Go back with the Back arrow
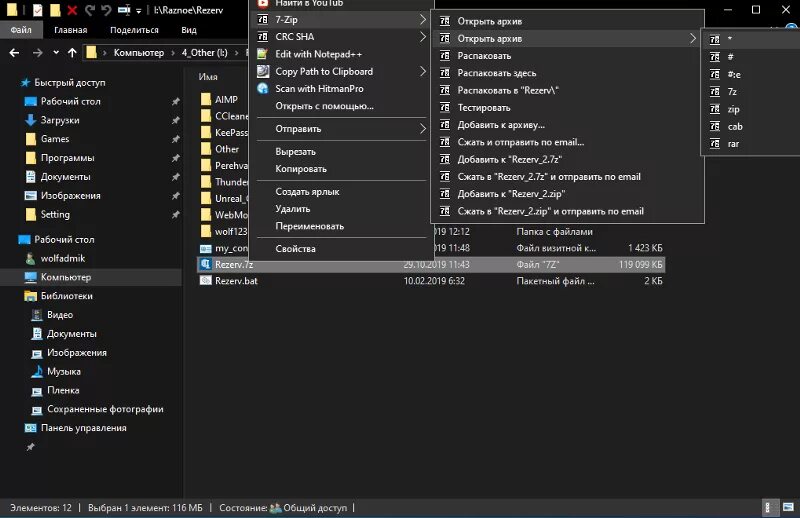 click(14, 53)
